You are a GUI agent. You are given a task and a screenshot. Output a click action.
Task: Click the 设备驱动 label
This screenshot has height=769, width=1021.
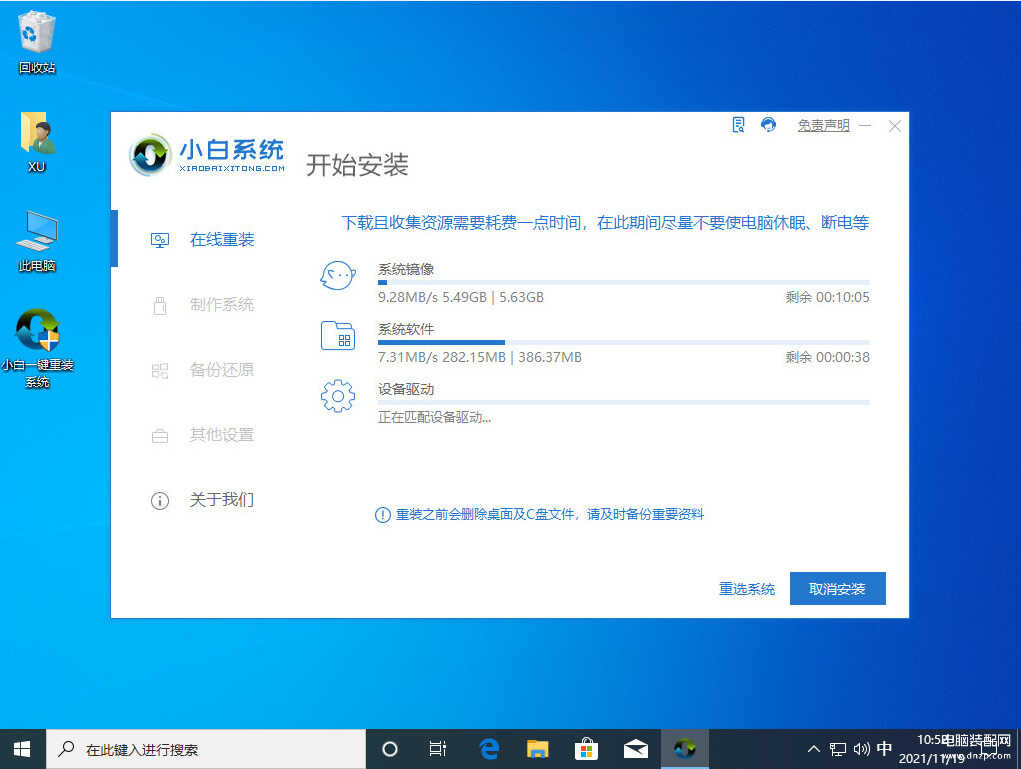tap(406, 389)
